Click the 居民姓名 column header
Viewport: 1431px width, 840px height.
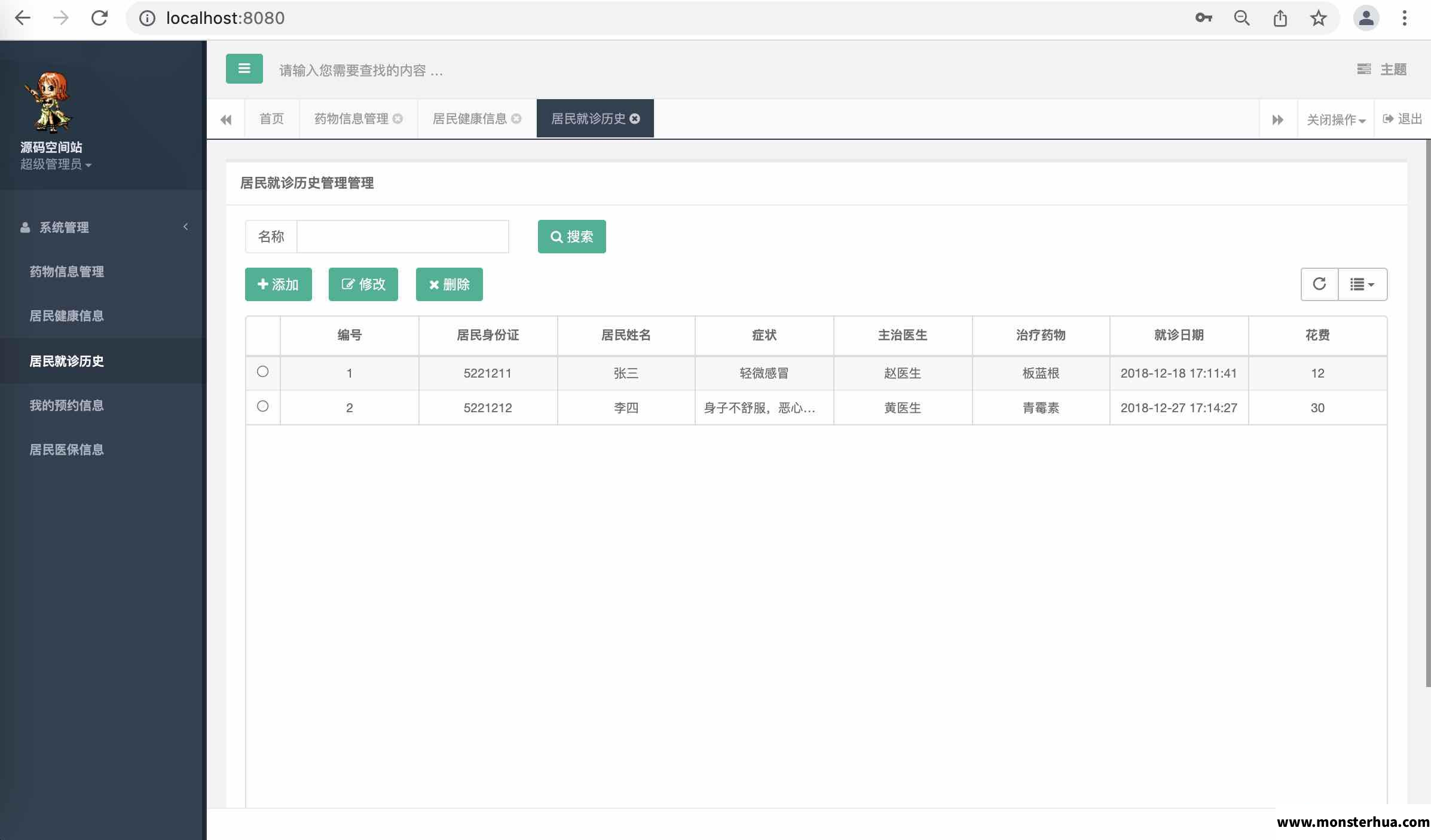(626, 335)
